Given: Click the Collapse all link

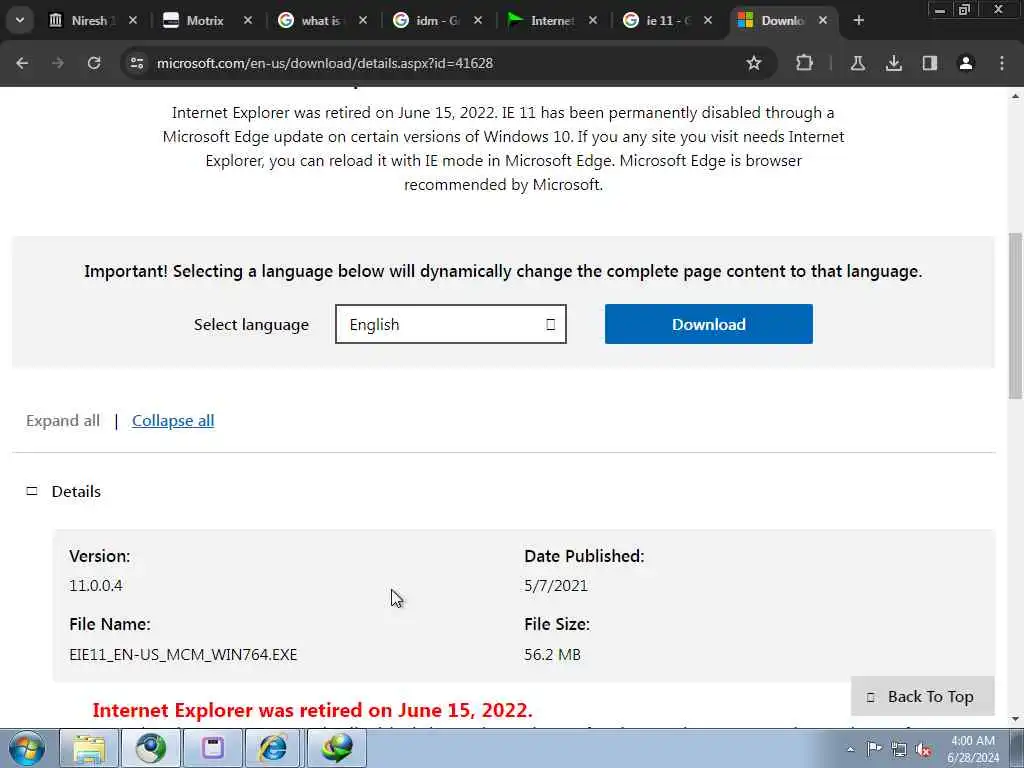Looking at the screenshot, I should [x=173, y=421].
